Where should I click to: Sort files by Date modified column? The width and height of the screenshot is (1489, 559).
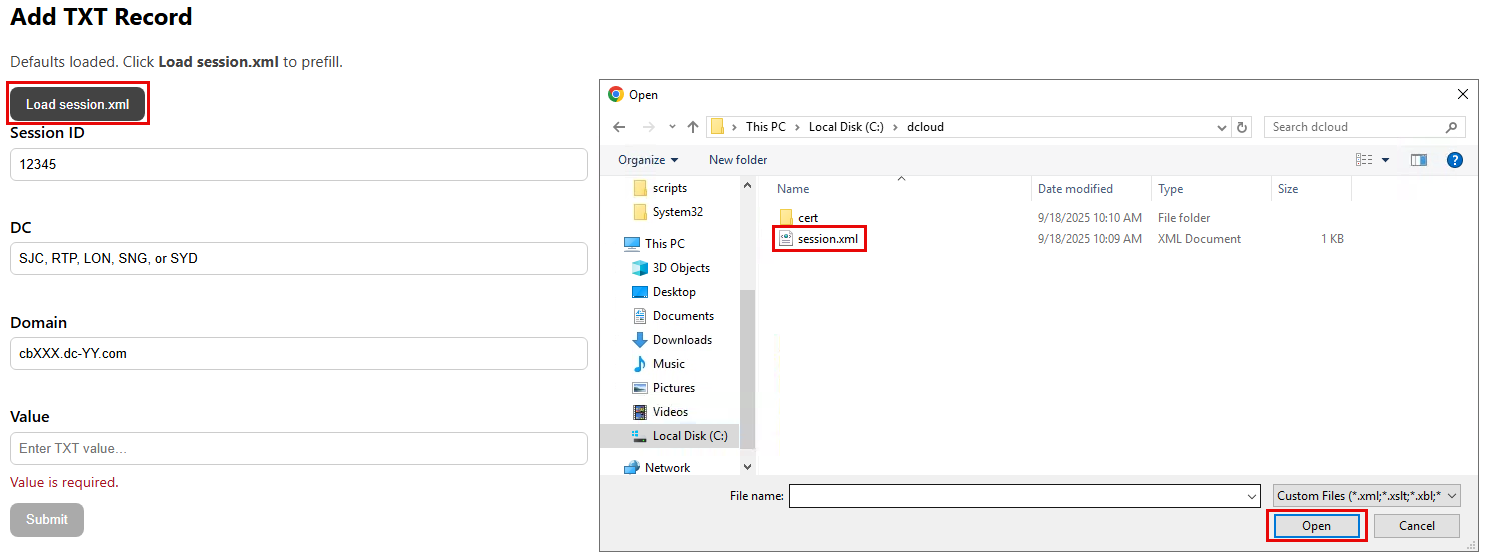click(x=1075, y=189)
